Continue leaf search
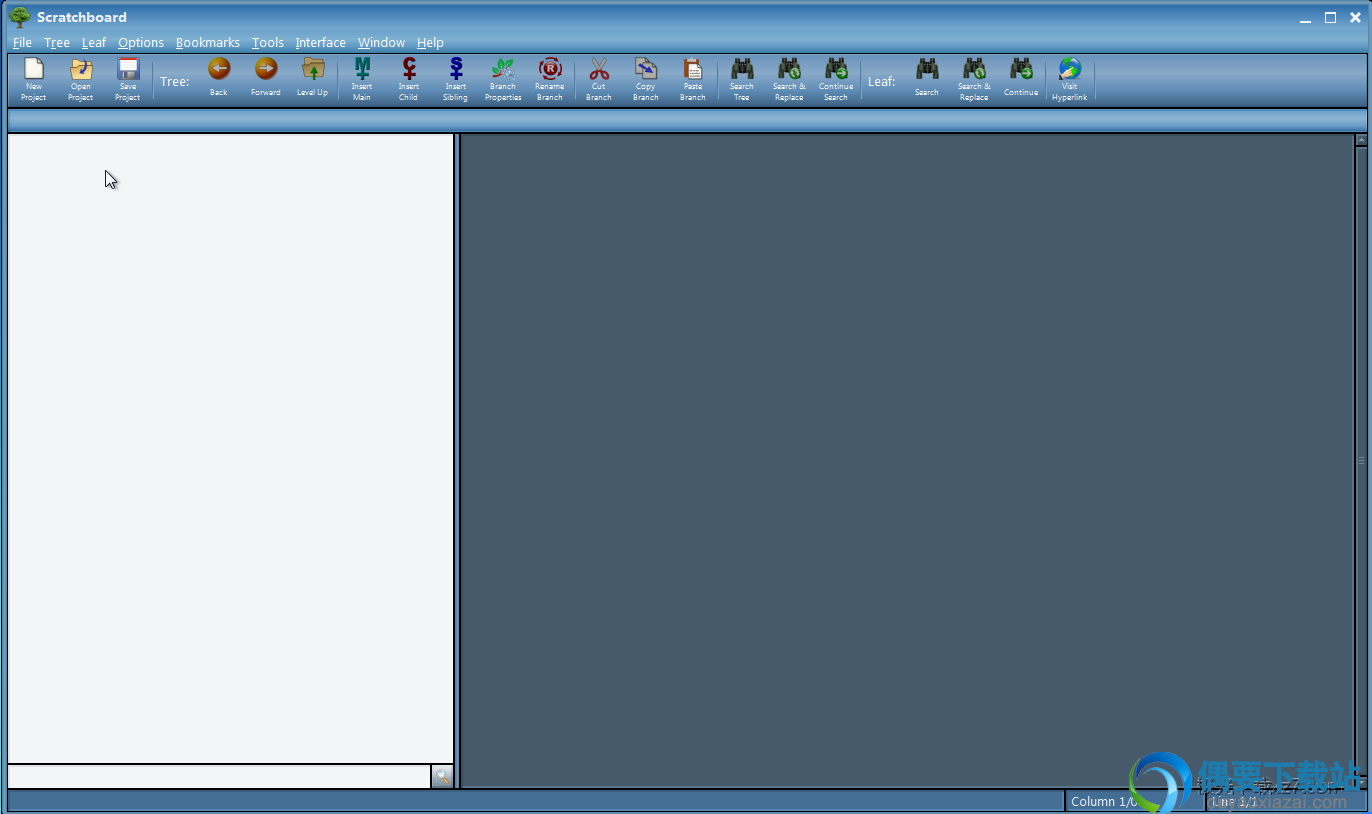1372x814 pixels. (1021, 78)
